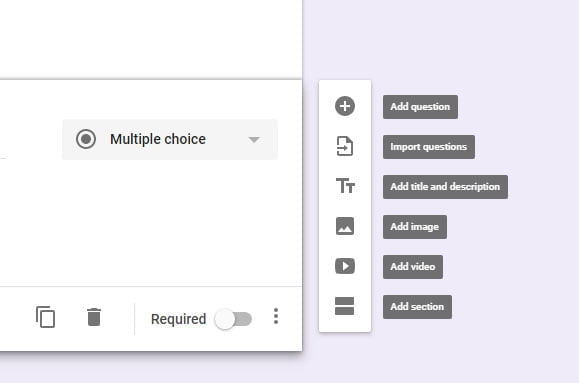Image resolution: width=579 pixels, height=383 pixels.
Task: Insert a picture with the image icon
Action: [345, 226]
